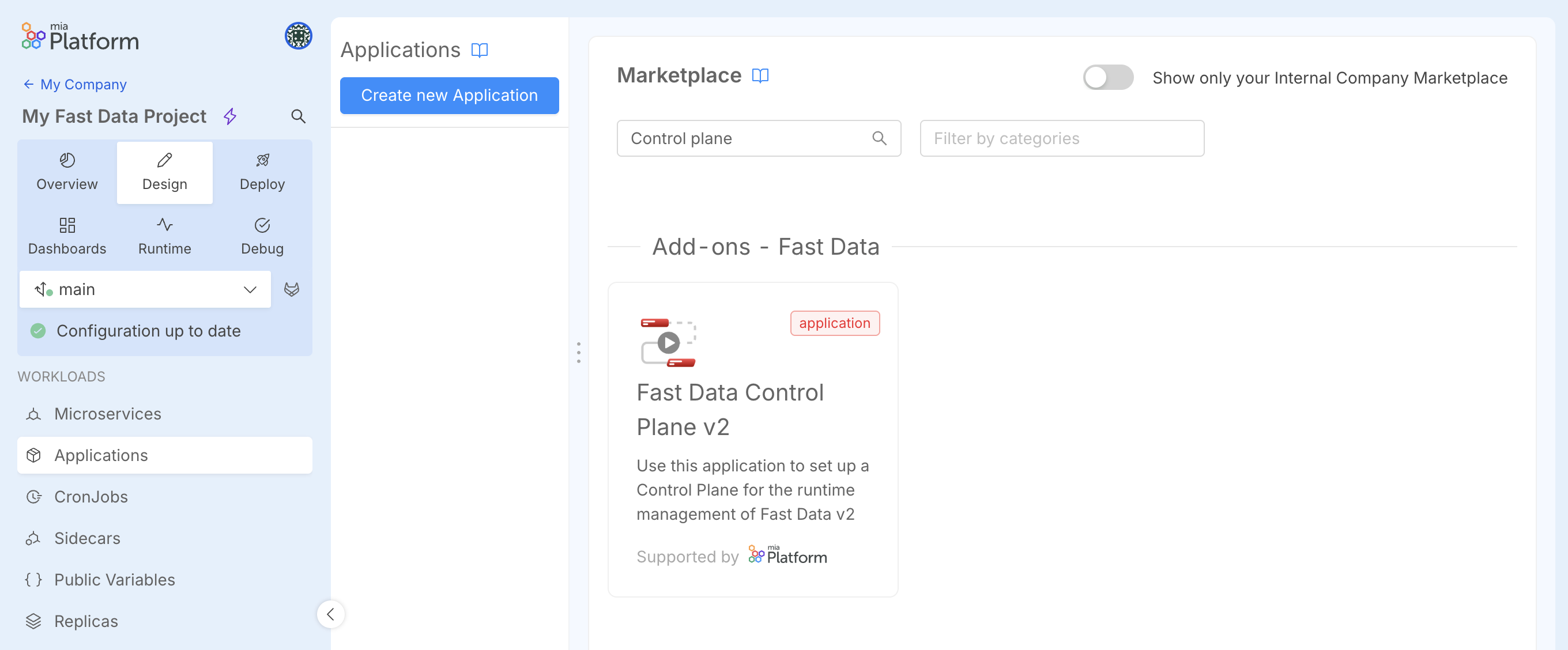This screenshot has width=1568, height=650.
Task: Go back to My Company
Action: pos(74,84)
